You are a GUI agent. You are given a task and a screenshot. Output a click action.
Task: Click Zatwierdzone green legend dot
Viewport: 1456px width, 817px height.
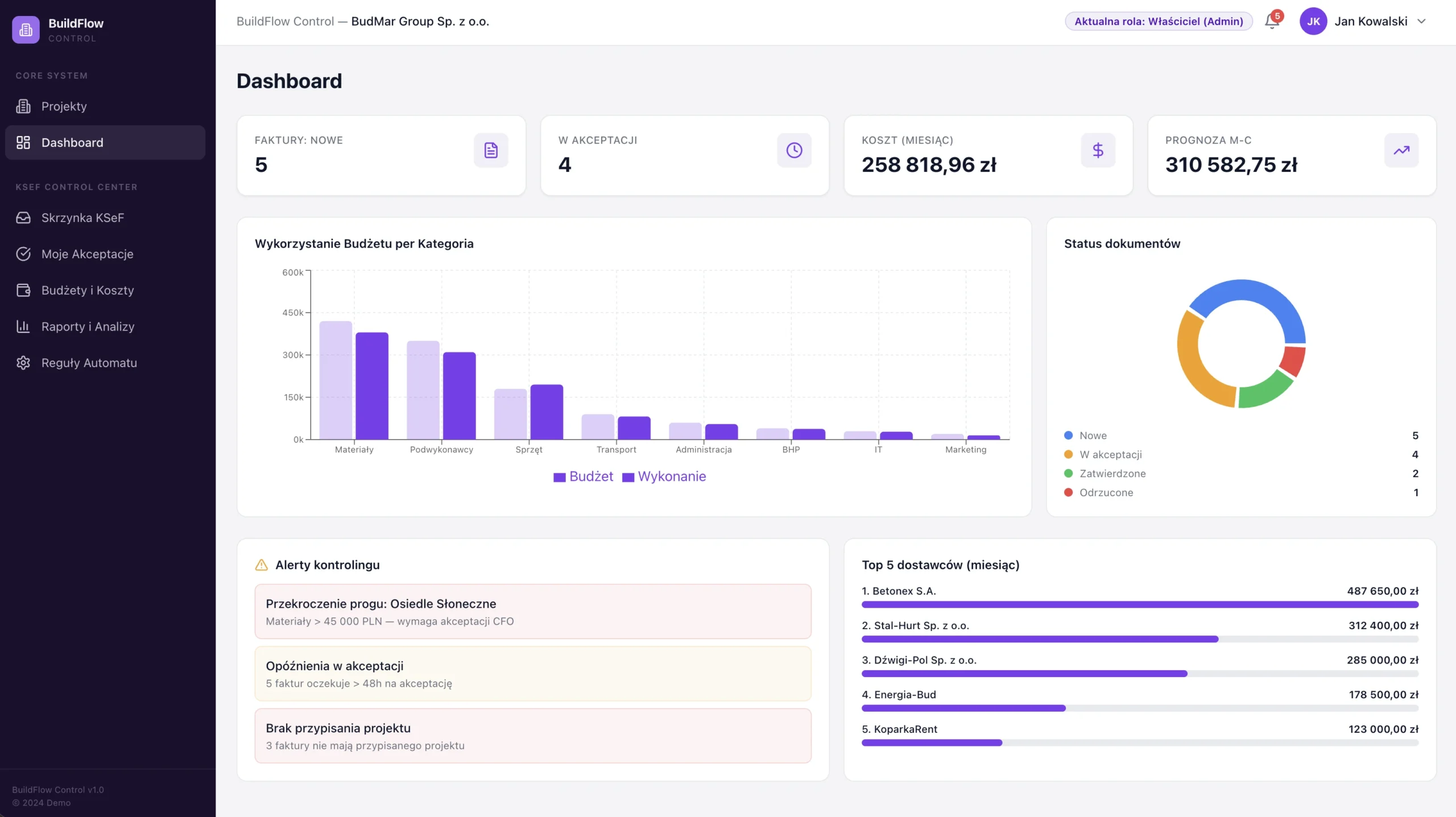coord(1069,474)
